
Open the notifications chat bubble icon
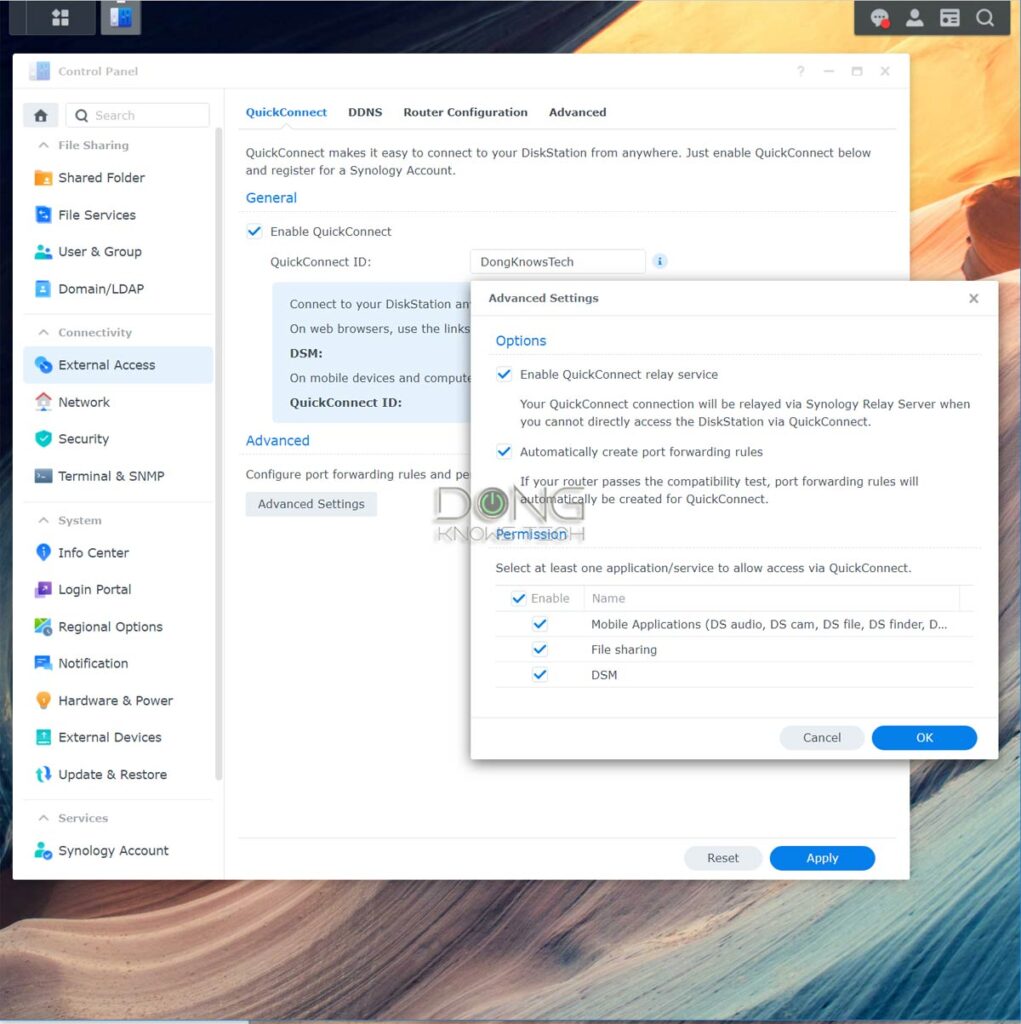pyautogui.click(x=879, y=18)
